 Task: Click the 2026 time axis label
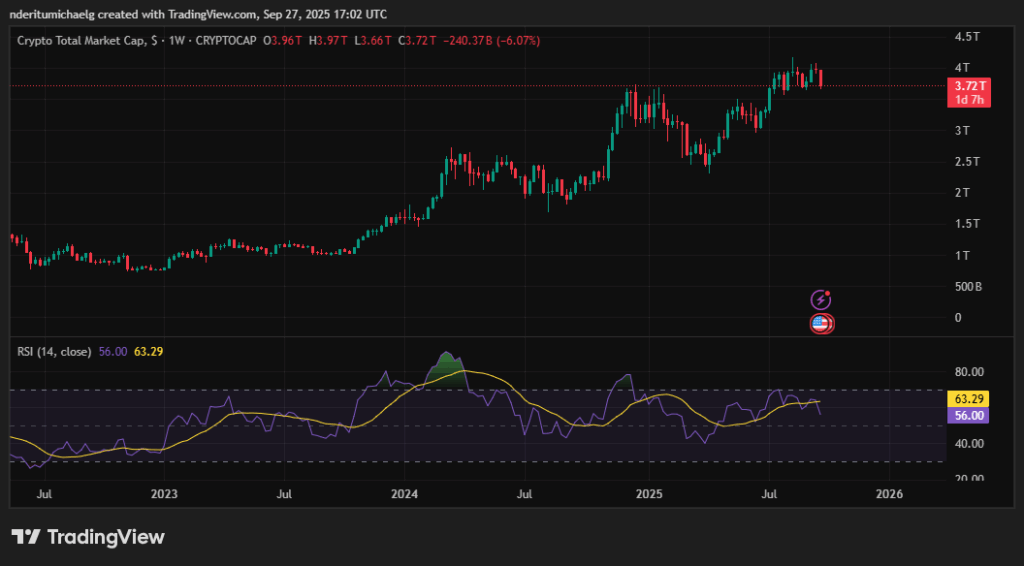[889, 494]
